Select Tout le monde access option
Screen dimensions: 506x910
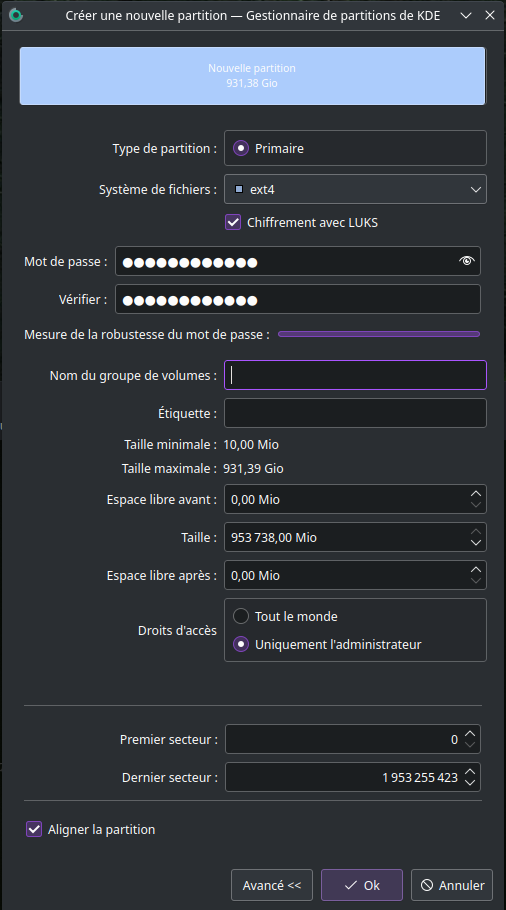point(241,616)
